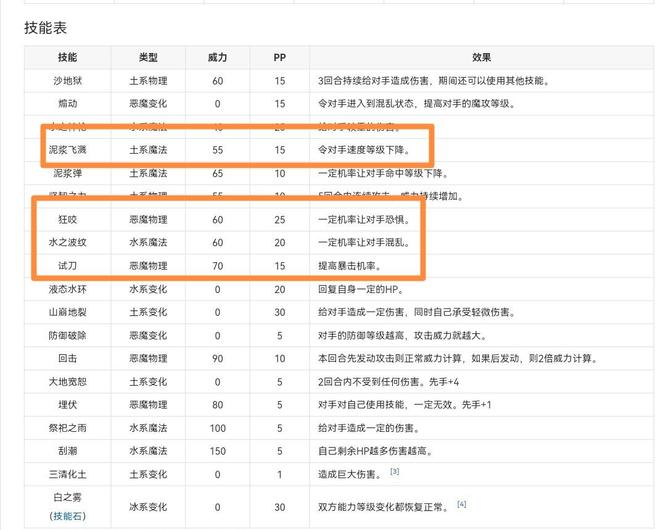
Task: Click the PP column header
Action: pos(279,58)
